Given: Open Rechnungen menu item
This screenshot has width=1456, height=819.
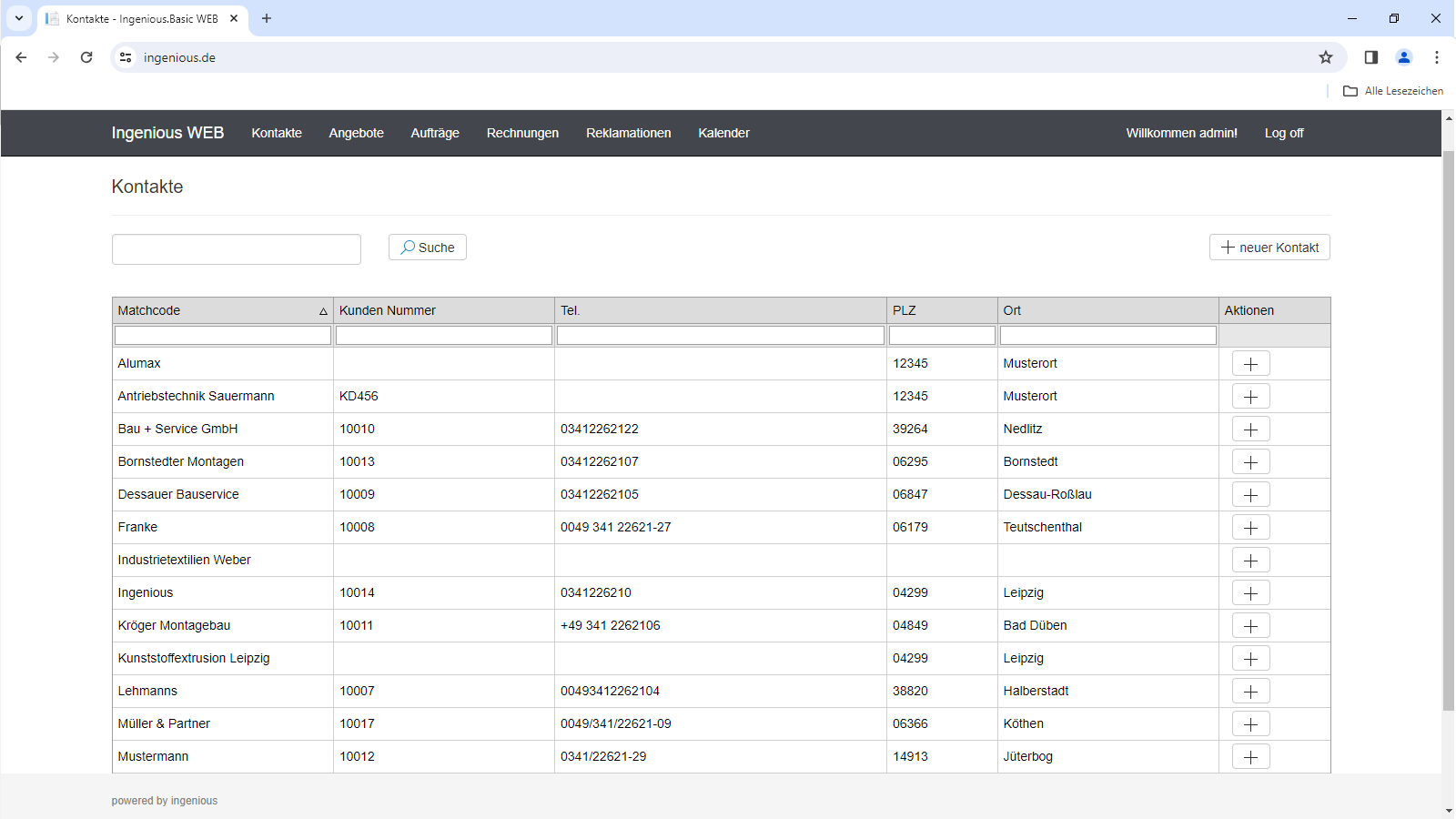Looking at the screenshot, I should tap(522, 133).
